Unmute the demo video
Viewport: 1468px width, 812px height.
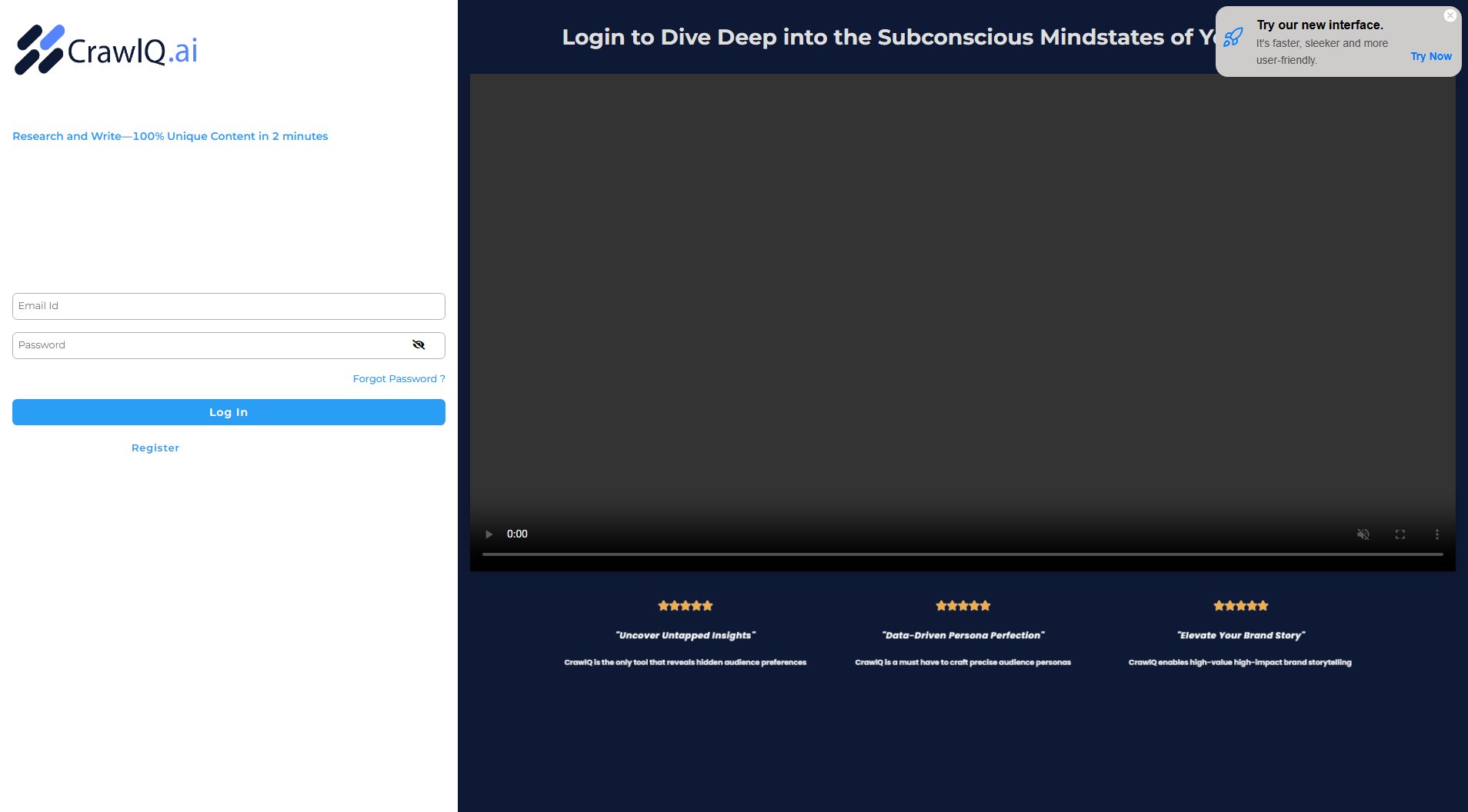(x=1363, y=534)
